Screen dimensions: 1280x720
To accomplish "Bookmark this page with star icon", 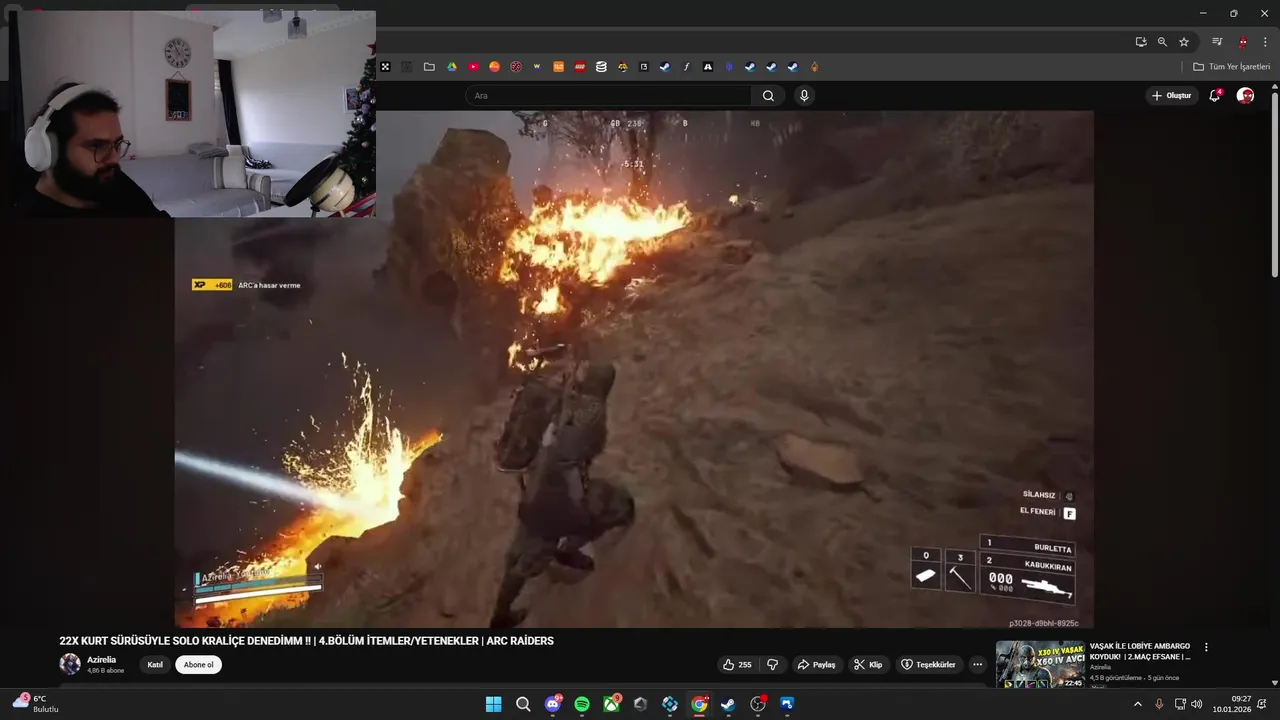I will pos(1184,42).
